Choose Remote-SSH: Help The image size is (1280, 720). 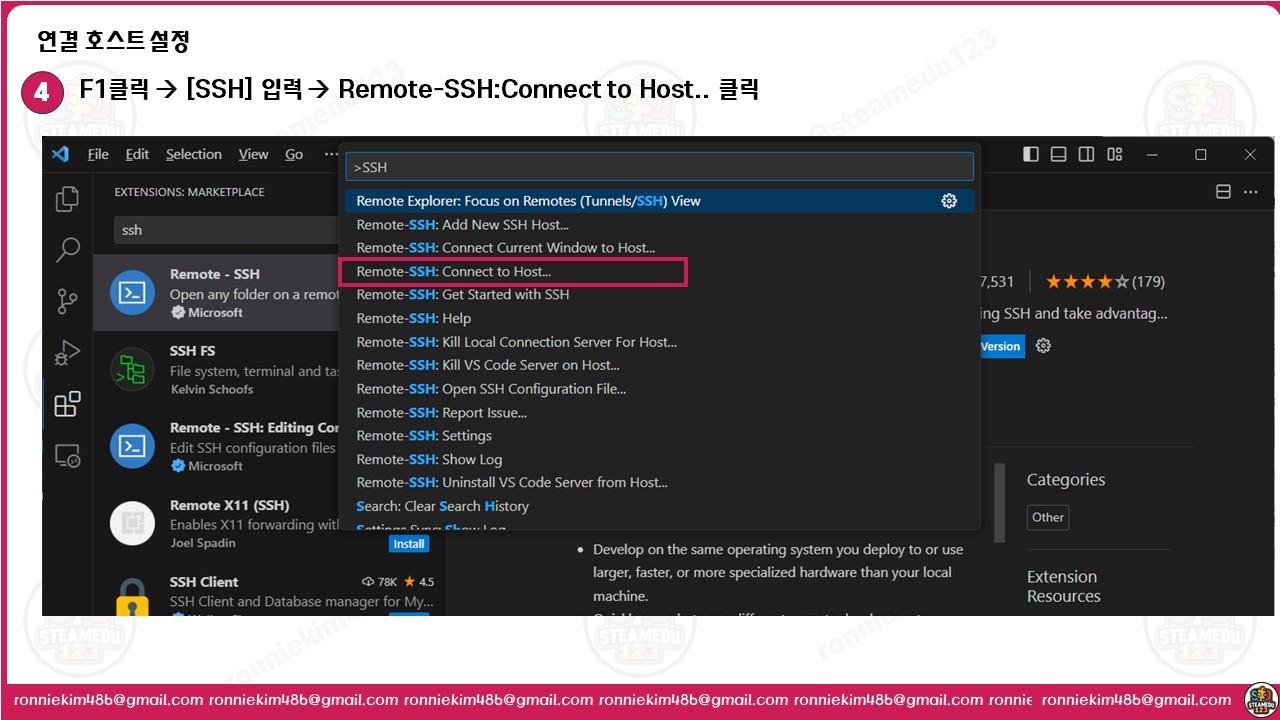tap(660, 318)
